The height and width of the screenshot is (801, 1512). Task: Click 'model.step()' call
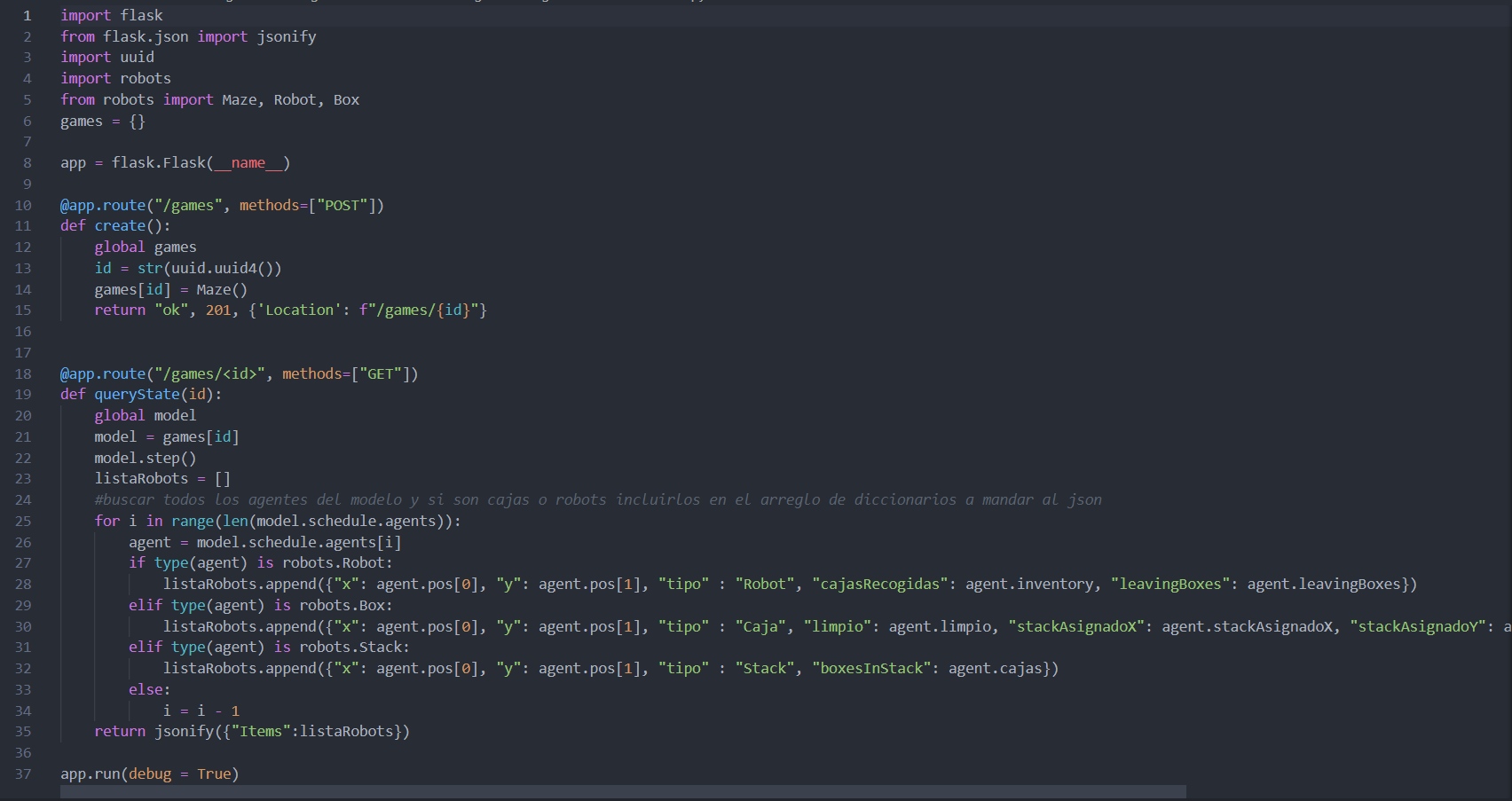tap(146, 458)
